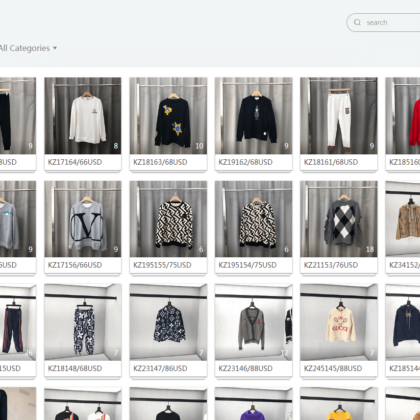
Task: Open the navy printed jacket KZ23147 thumbnail
Action: [168, 322]
